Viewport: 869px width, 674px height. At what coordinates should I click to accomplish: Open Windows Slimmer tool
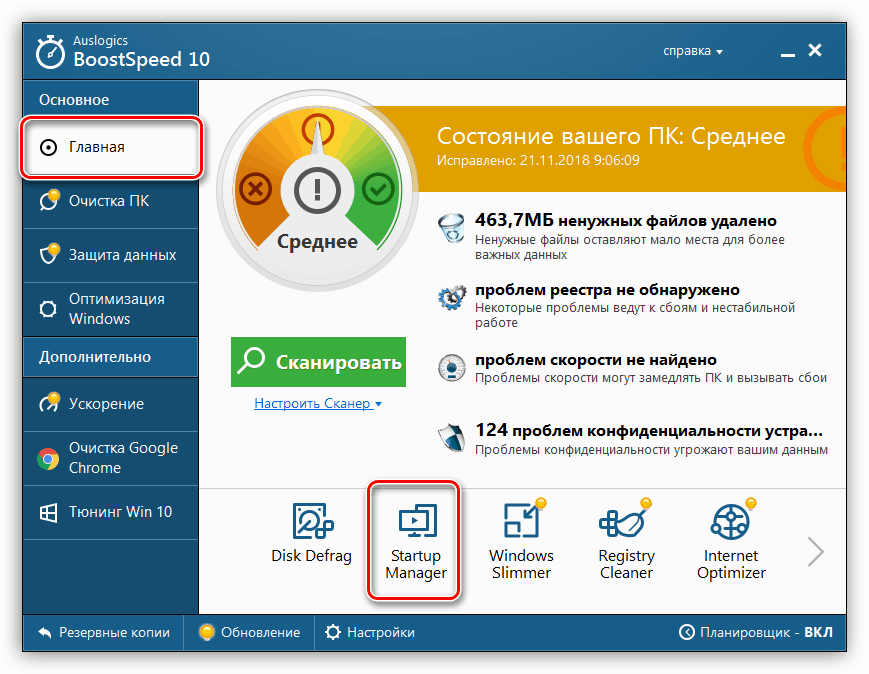point(521,541)
